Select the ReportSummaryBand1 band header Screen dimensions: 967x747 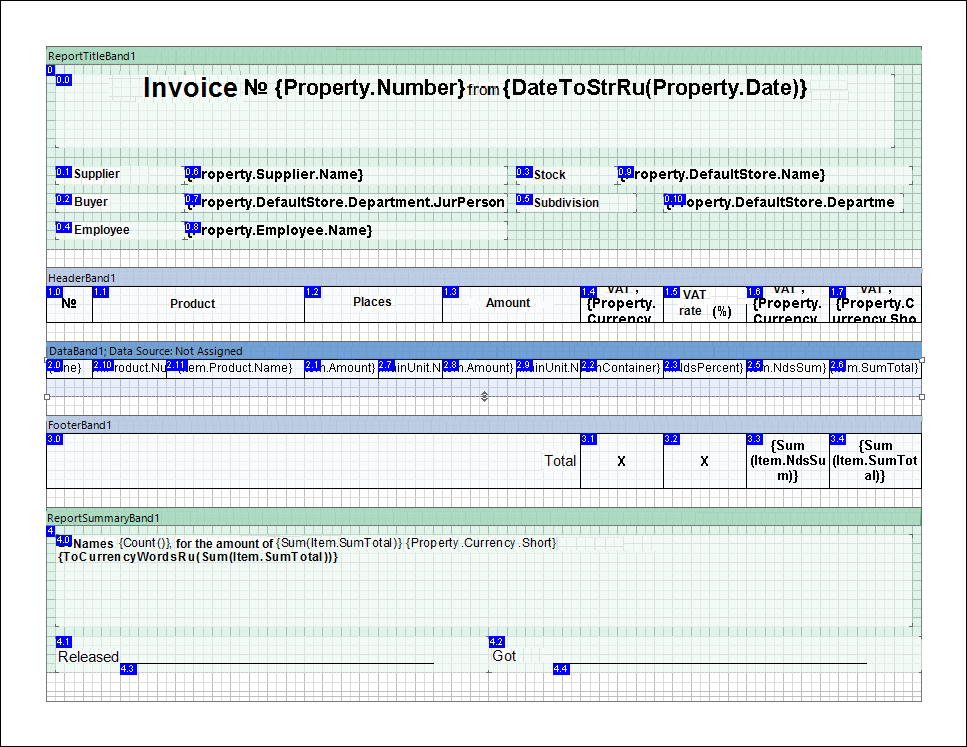point(484,518)
